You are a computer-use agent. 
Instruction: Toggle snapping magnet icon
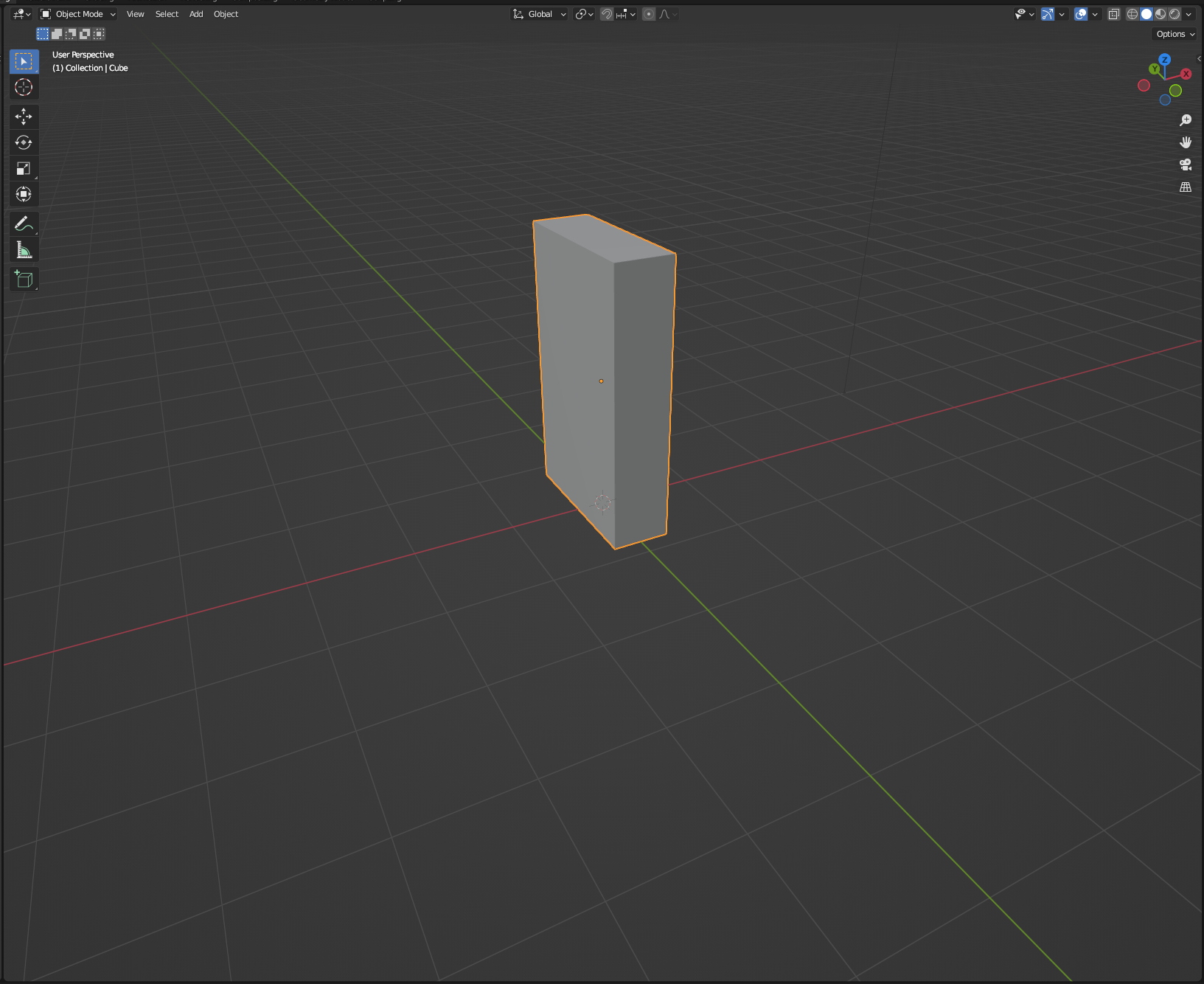[x=606, y=14]
